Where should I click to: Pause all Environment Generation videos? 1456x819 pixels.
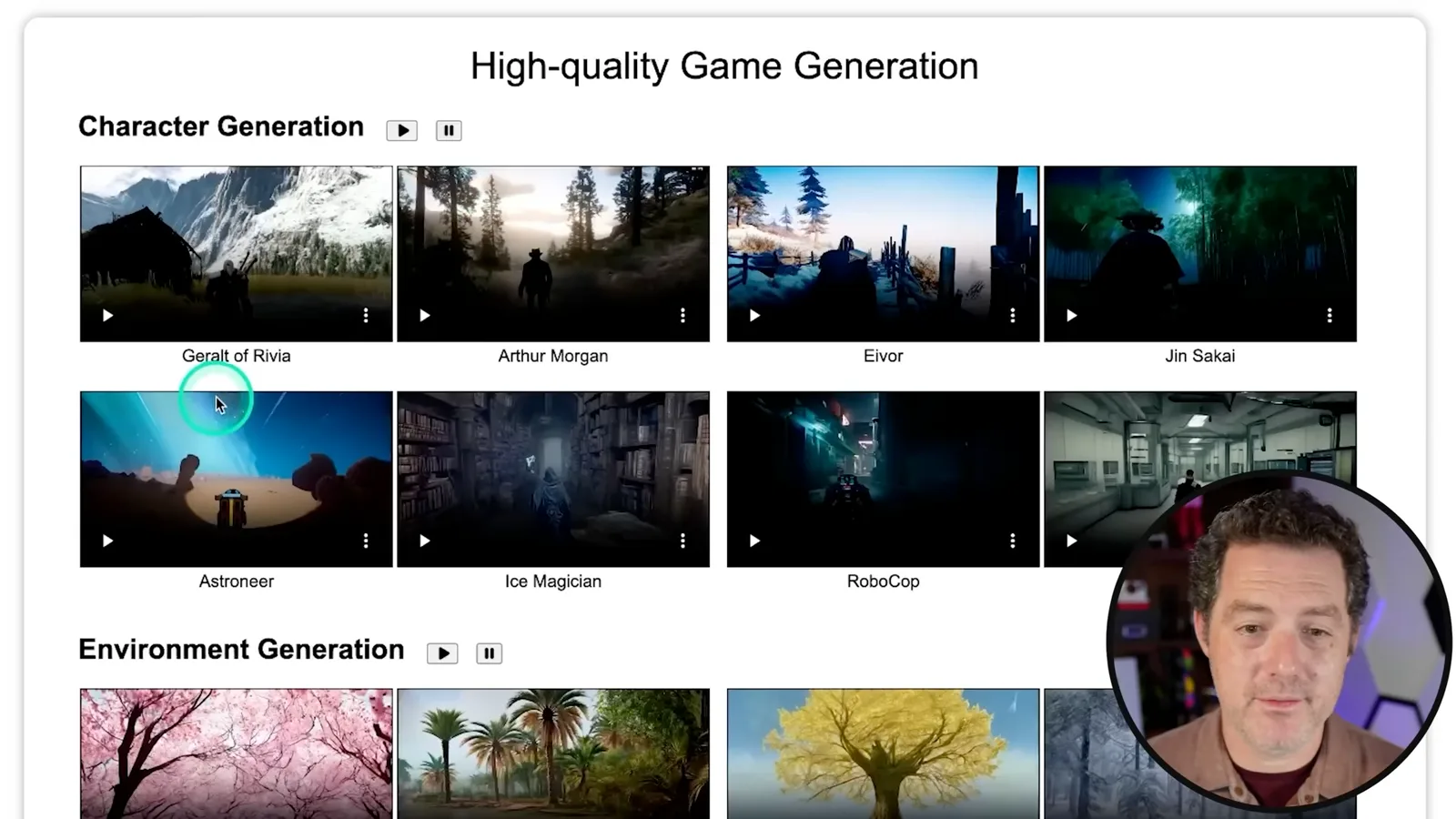coord(490,653)
